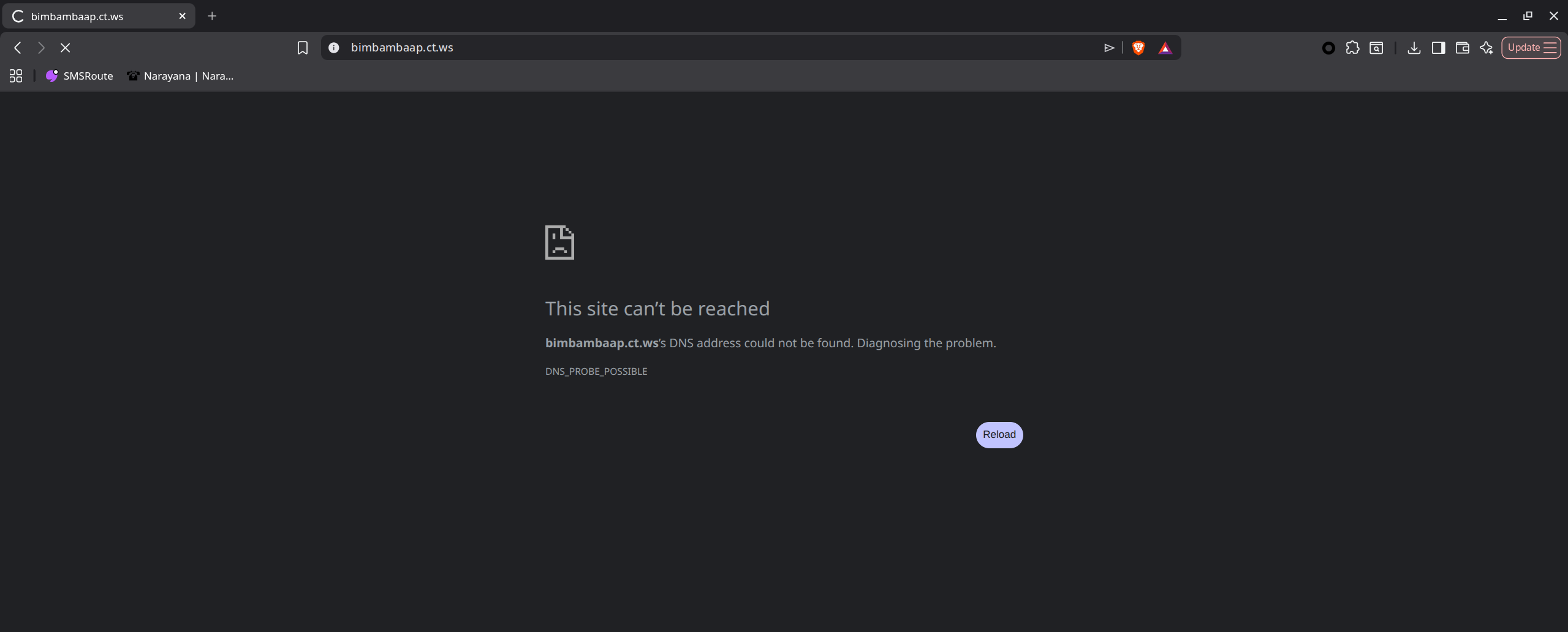
Task: Stop loading the page
Action: pos(65,48)
